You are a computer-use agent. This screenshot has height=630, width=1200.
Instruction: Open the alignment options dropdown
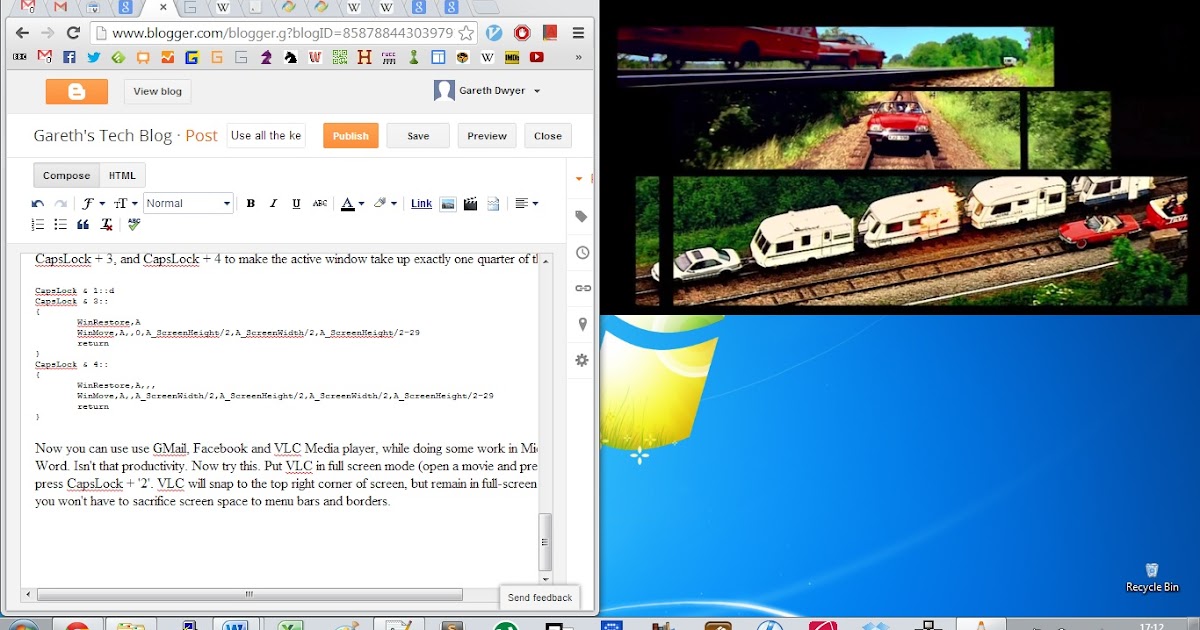coord(526,203)
